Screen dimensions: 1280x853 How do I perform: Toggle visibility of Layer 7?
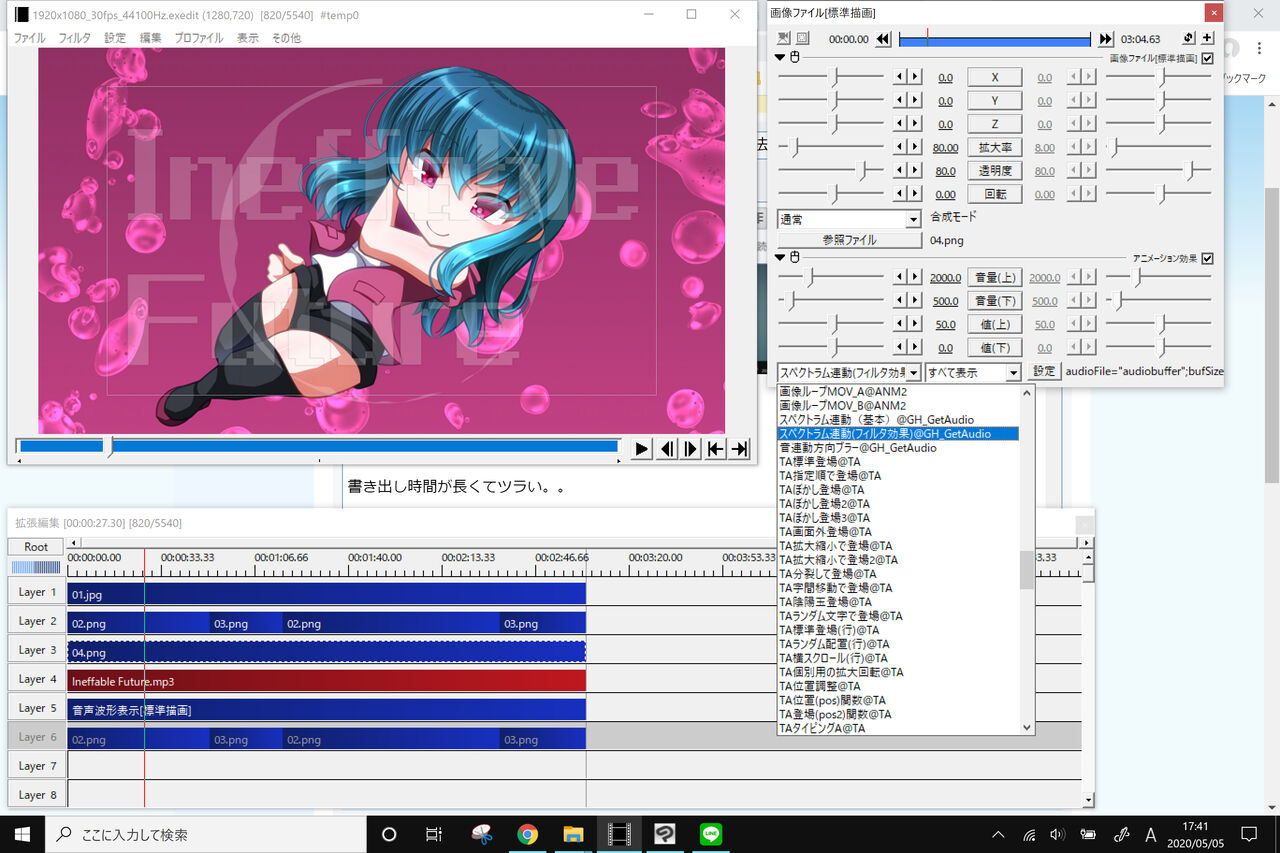point(37,766)
